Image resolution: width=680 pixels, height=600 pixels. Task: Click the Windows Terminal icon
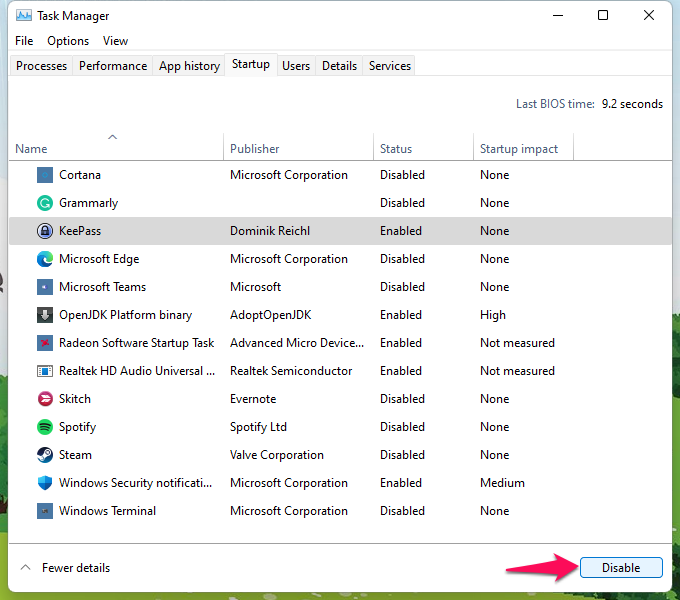45,511
